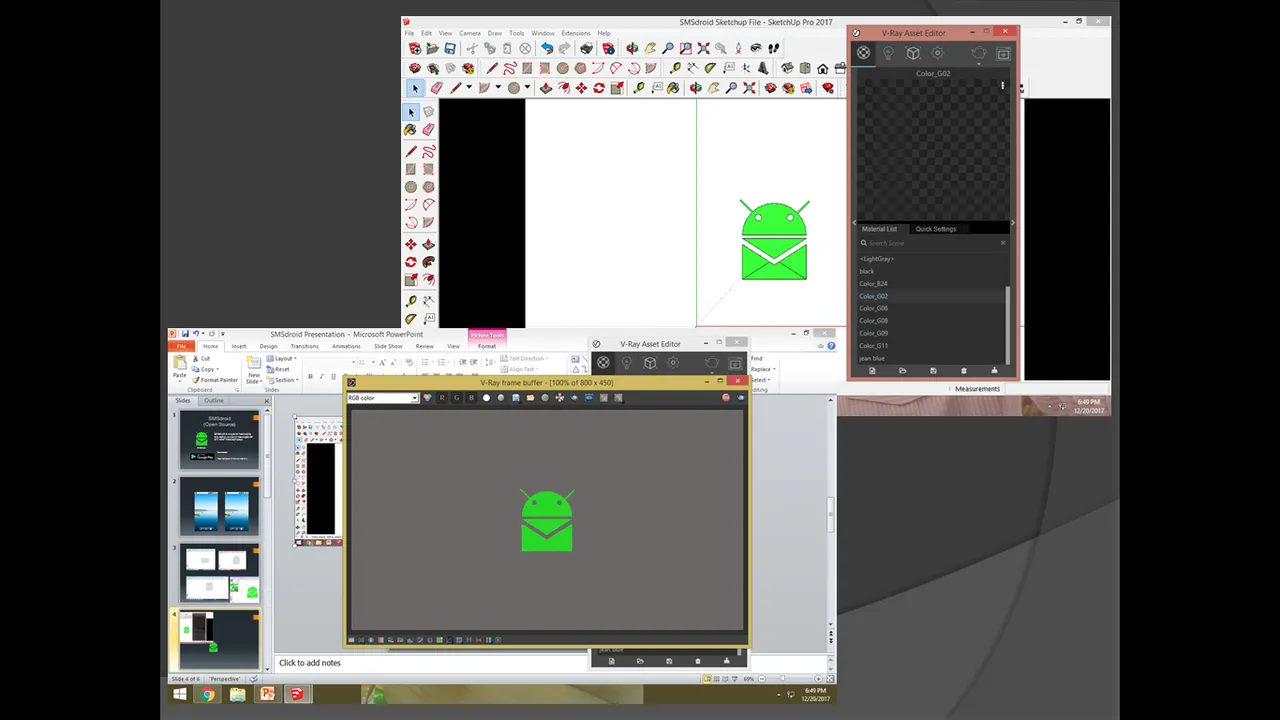The width and height of the screenshot is (1280, 720).
Task: Open the Extensions menu in SketchUp
Action: pos(576,33)
